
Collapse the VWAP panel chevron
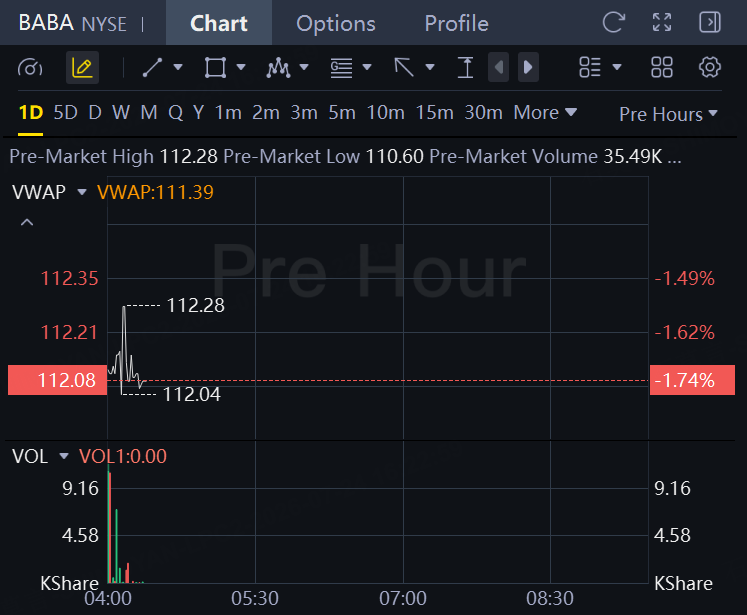click(27, 222)
